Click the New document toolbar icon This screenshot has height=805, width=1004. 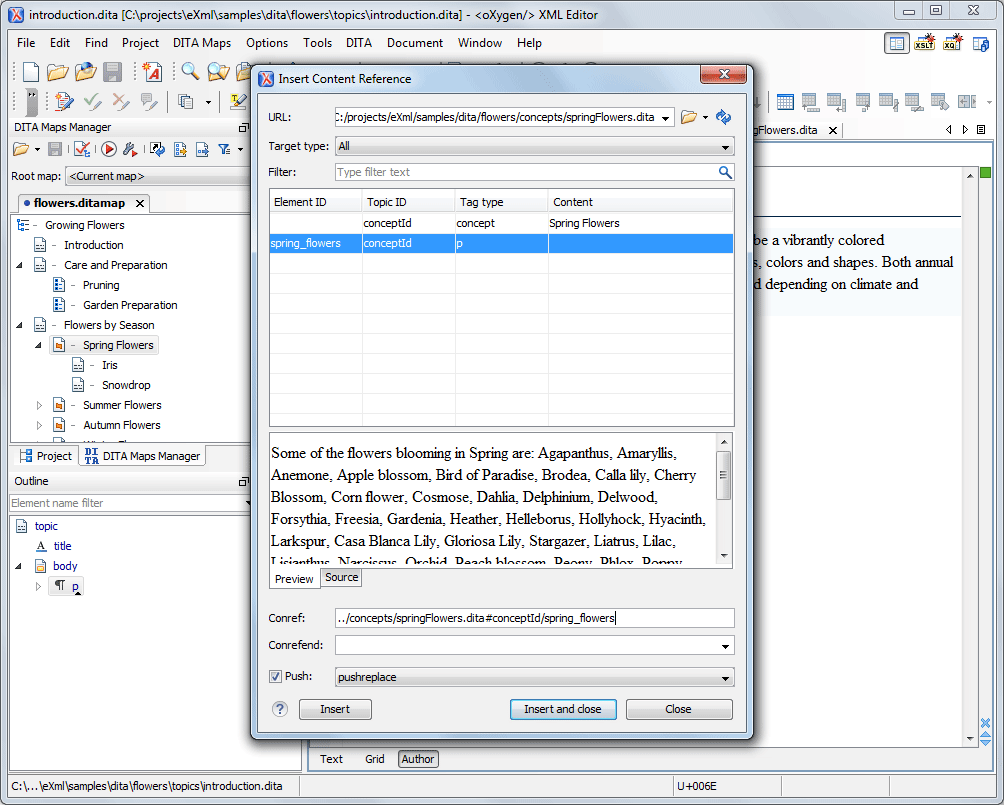click(x=30, y=71)
